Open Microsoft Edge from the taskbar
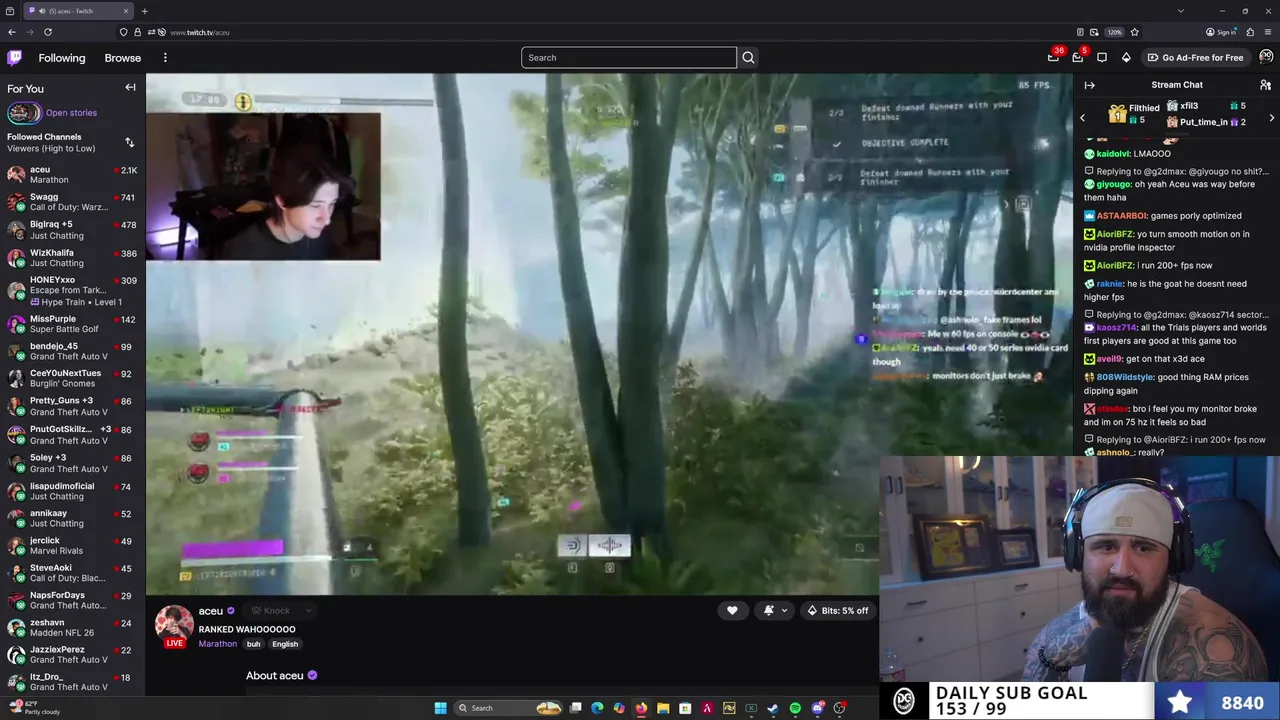1280x720 pixels. [x=597, y=708]
